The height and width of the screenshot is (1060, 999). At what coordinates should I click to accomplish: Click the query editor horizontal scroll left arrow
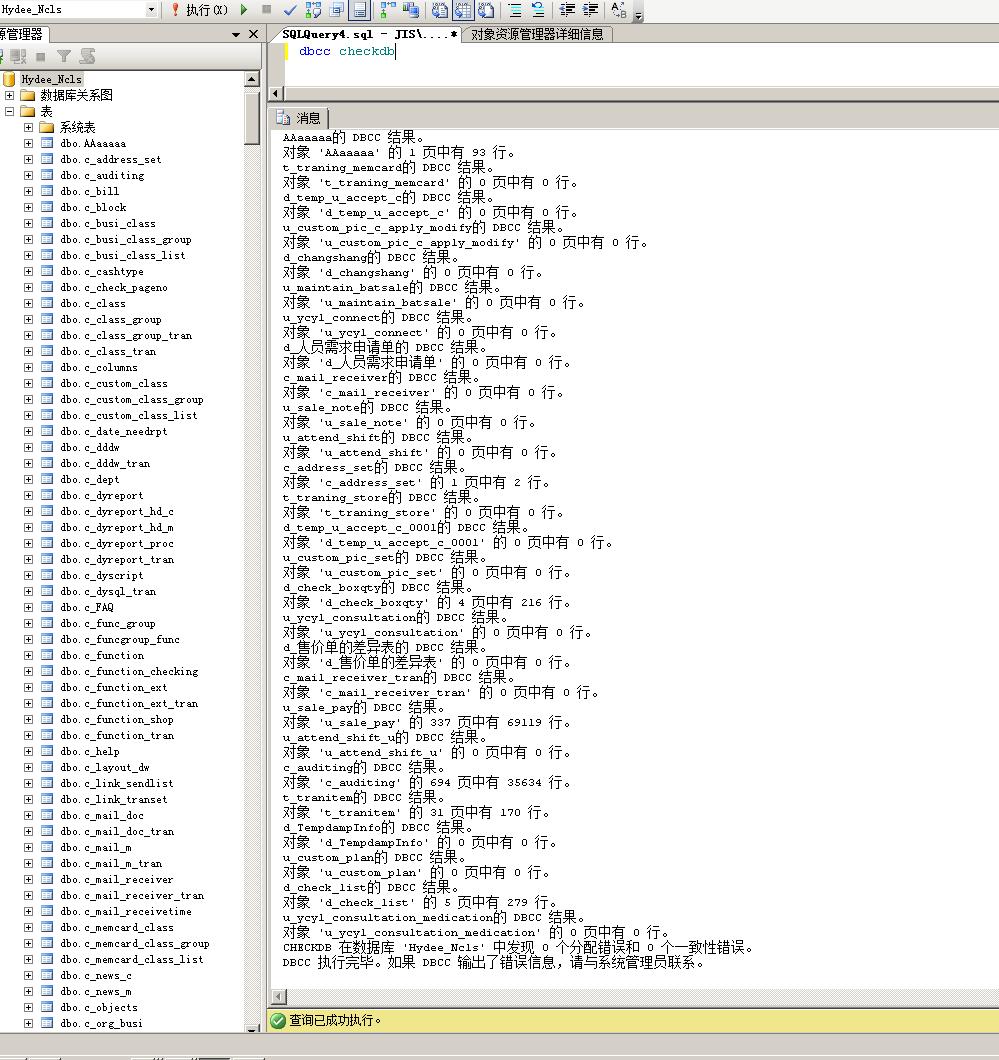point(276,93)
